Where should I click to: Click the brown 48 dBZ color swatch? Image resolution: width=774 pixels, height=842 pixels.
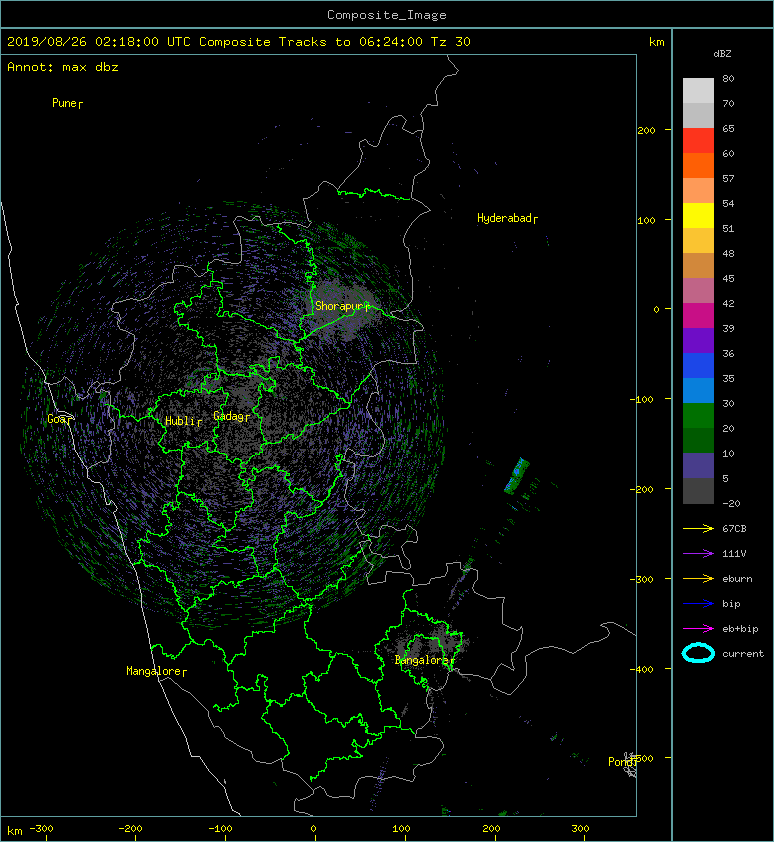(698, 265)
